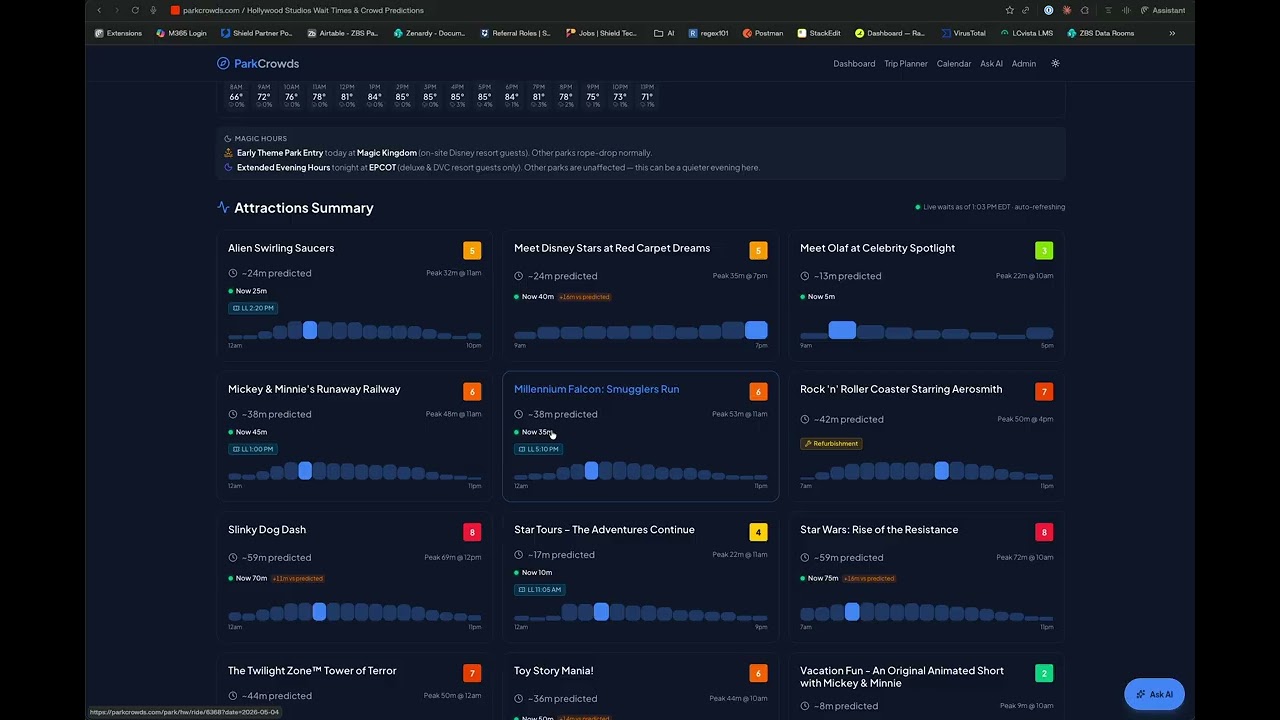Open the Dashboard — Ra... bookmark

coord(889,33)
